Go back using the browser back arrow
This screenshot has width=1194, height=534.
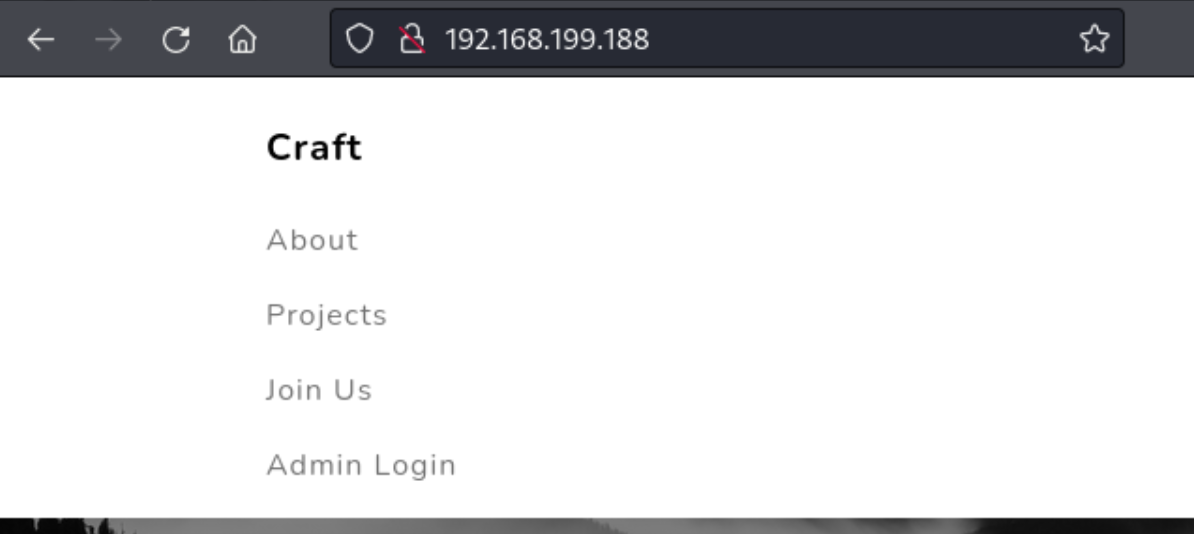click(x=40, y=39)
